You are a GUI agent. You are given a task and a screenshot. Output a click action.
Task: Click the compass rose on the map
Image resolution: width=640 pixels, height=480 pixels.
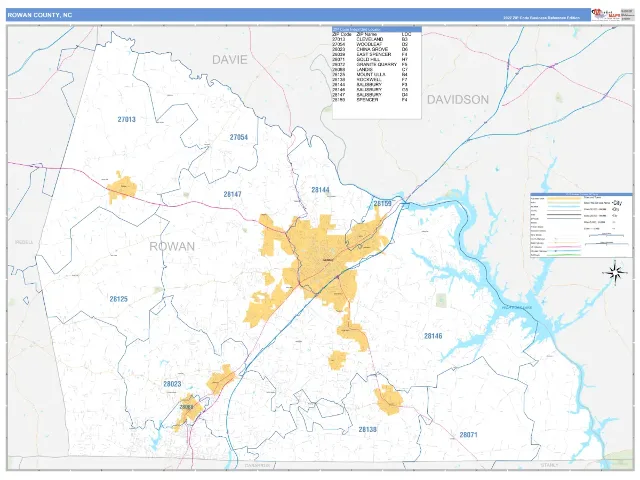pos(616,272)
